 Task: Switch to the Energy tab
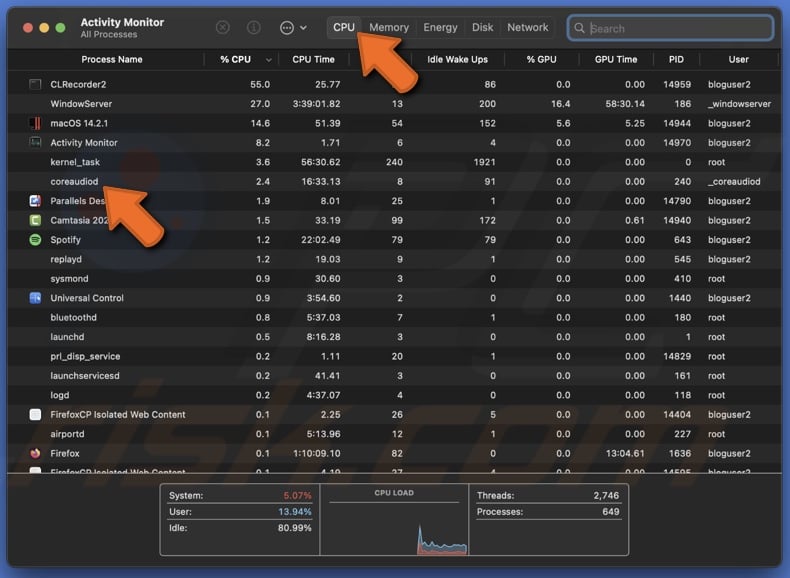click(440, 27)
